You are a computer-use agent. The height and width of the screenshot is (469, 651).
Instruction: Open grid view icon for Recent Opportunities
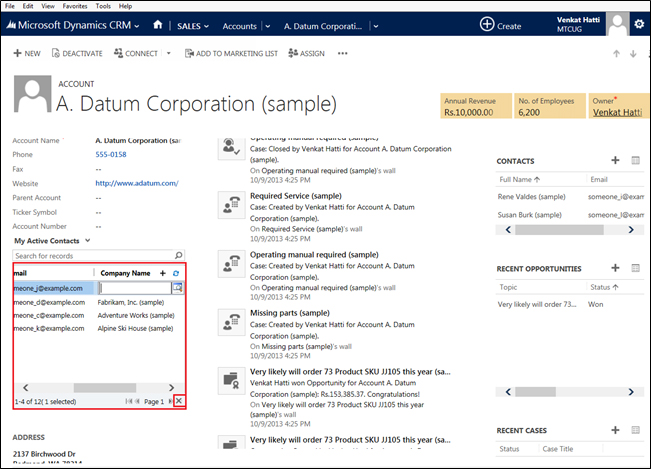(635, 268)
